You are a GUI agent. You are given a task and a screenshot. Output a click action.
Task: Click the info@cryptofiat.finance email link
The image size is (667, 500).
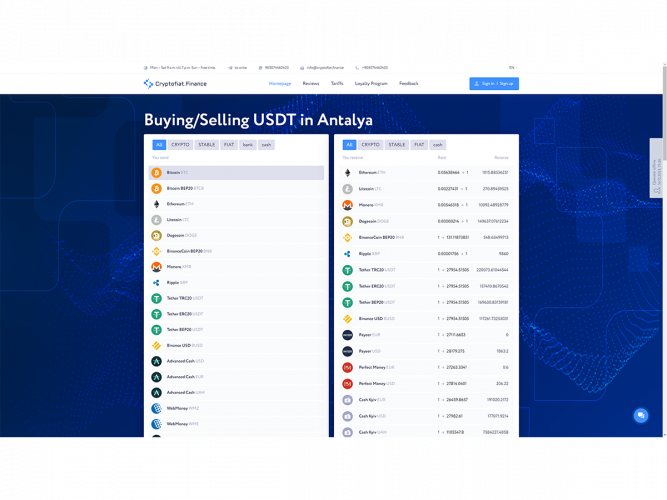pos(325,68)
